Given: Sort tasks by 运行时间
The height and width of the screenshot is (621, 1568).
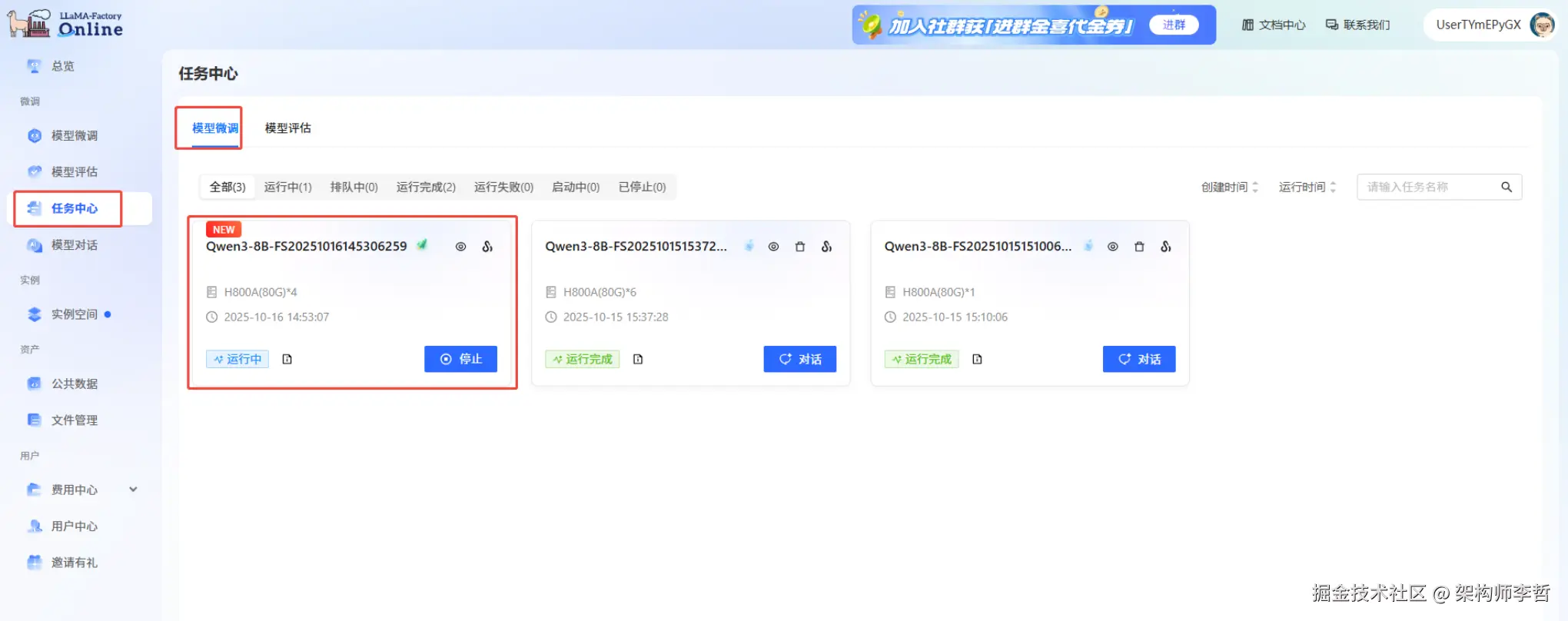Looking at the screenshot, I should [x=1307, y=187].
